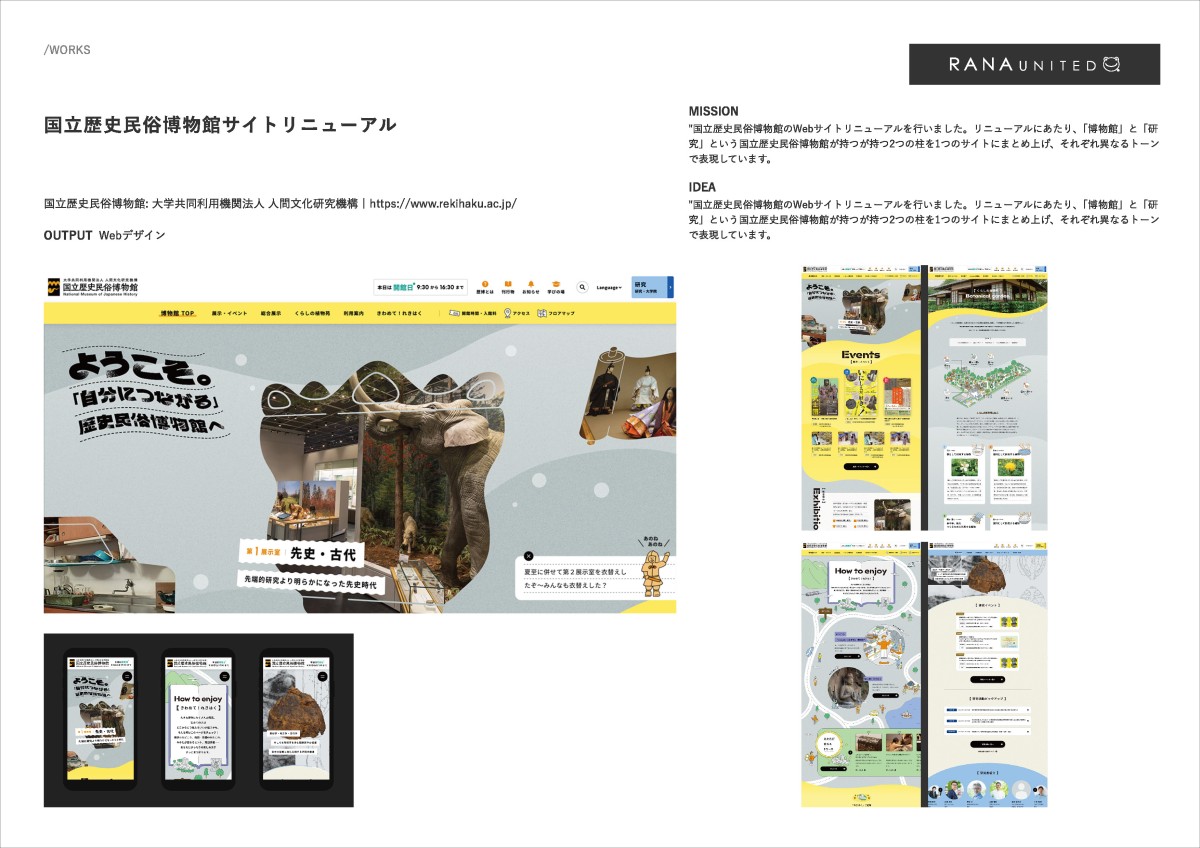Open the desktop page thumbnail with rock artifact
Screen dimensions: 1200x848
pos(988,675)
